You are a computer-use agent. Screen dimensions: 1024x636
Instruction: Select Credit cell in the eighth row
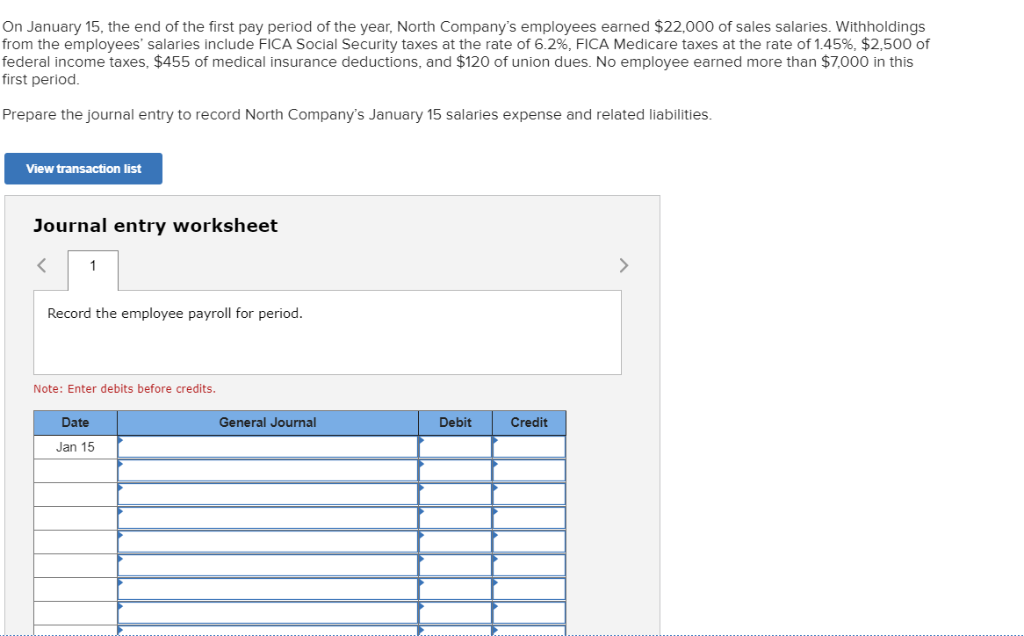[529, 613]
